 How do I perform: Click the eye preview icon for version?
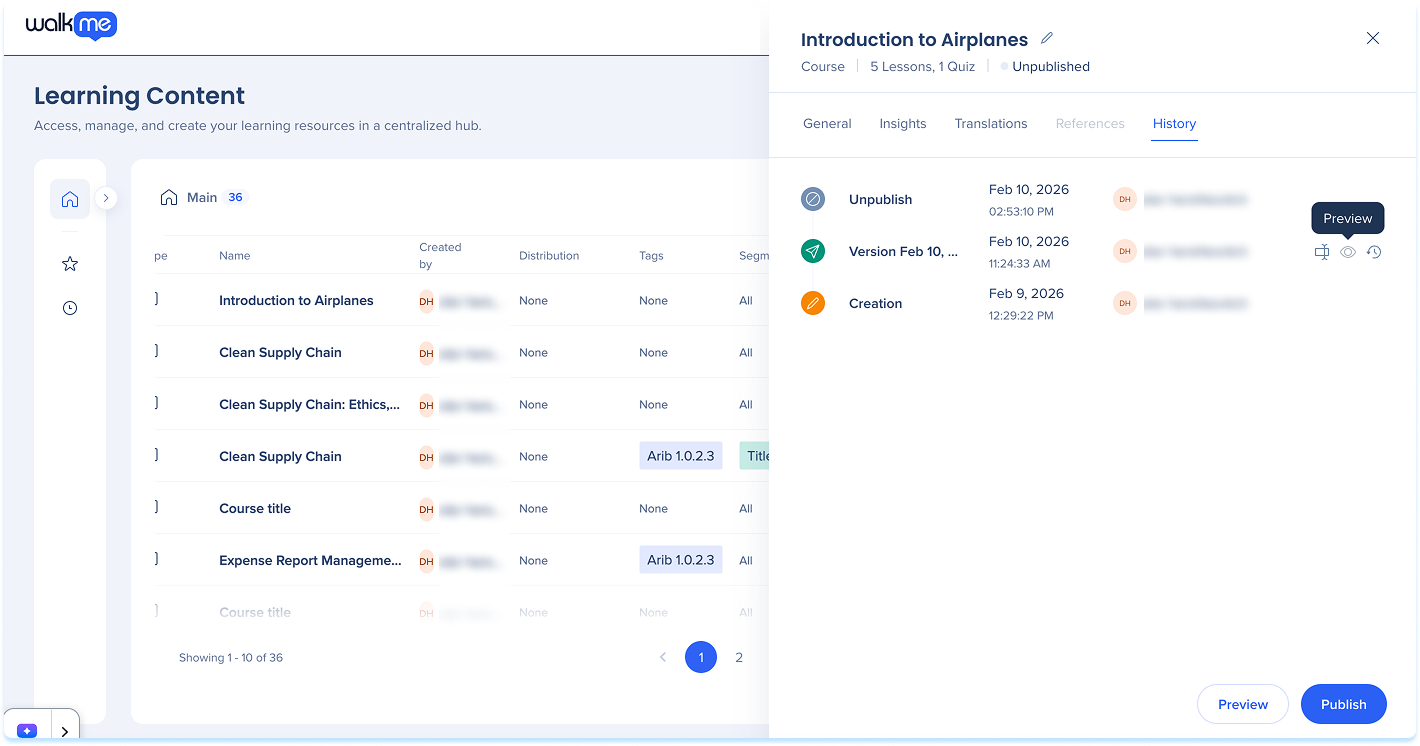pos(1348,252)
